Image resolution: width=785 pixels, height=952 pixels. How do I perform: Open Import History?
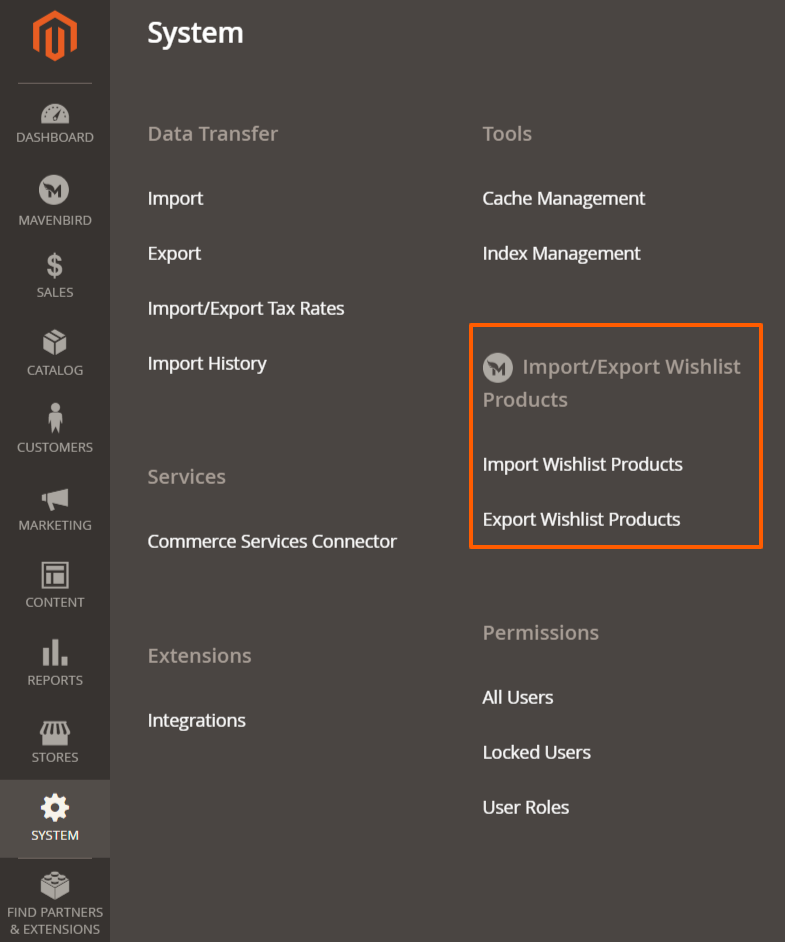[x=207, y=363]
